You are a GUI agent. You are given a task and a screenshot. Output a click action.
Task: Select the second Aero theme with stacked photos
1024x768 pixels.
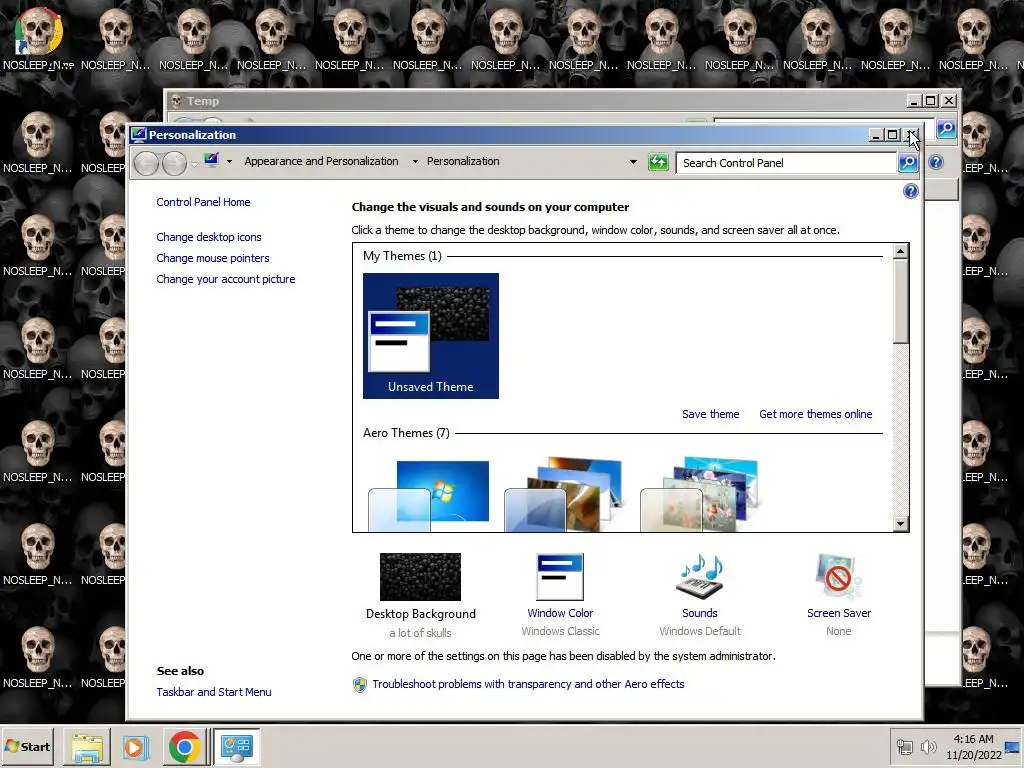coord(565,494)
